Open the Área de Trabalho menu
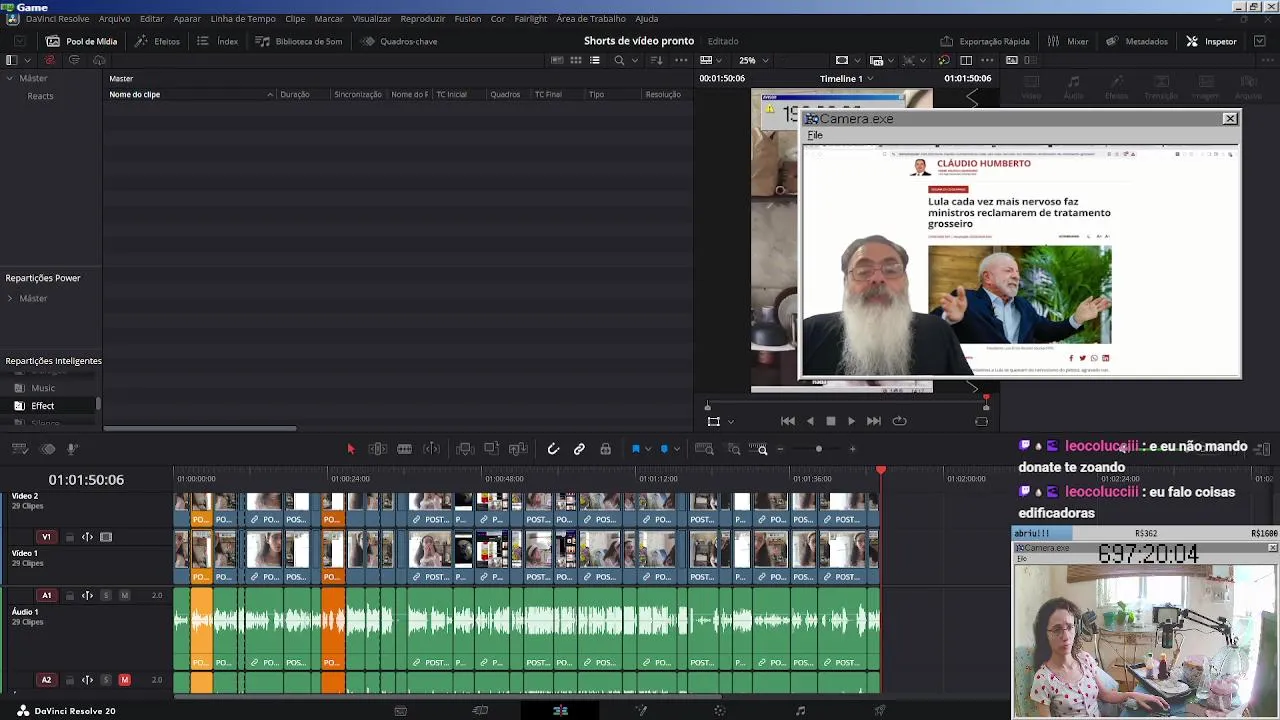The height and width of the screenshot is (720, 1280). [591, 19]
